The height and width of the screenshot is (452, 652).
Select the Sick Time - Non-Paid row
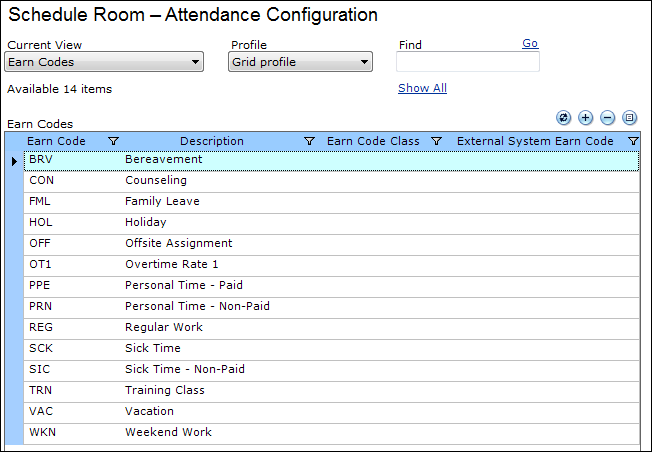[331, 370]
